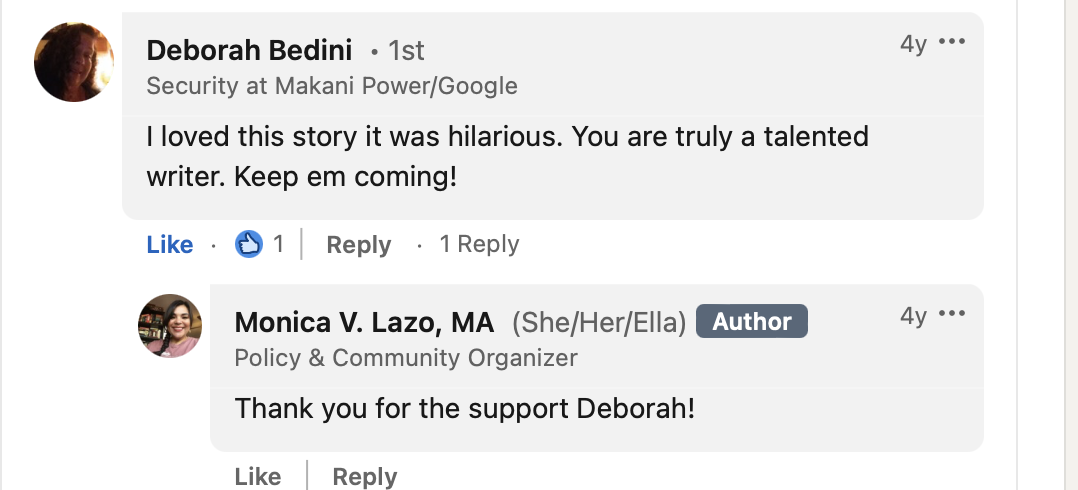Open Deborah Bedini's profile photo
The width and height of the screenshot is (1078, 490).
[74, 62]
